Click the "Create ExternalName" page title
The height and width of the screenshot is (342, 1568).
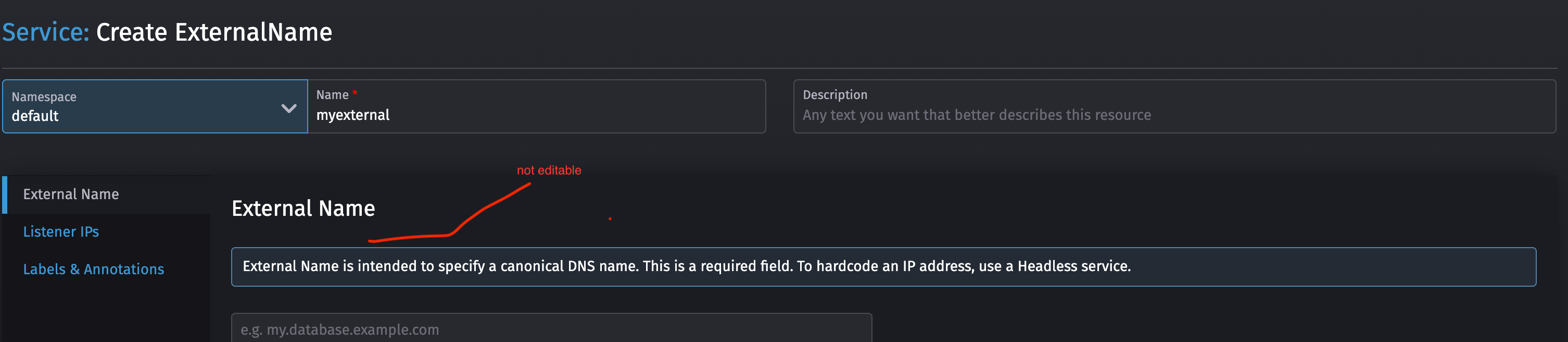(x=213, y=32)
